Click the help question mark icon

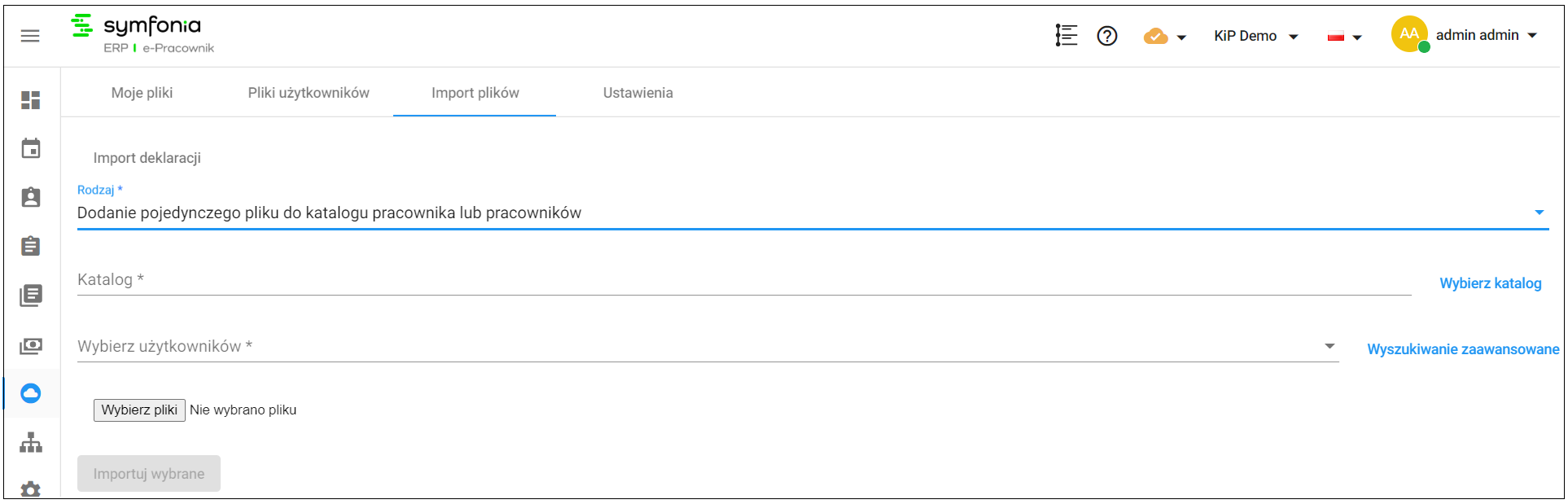pyautogui.click(x=1107, y=36)
